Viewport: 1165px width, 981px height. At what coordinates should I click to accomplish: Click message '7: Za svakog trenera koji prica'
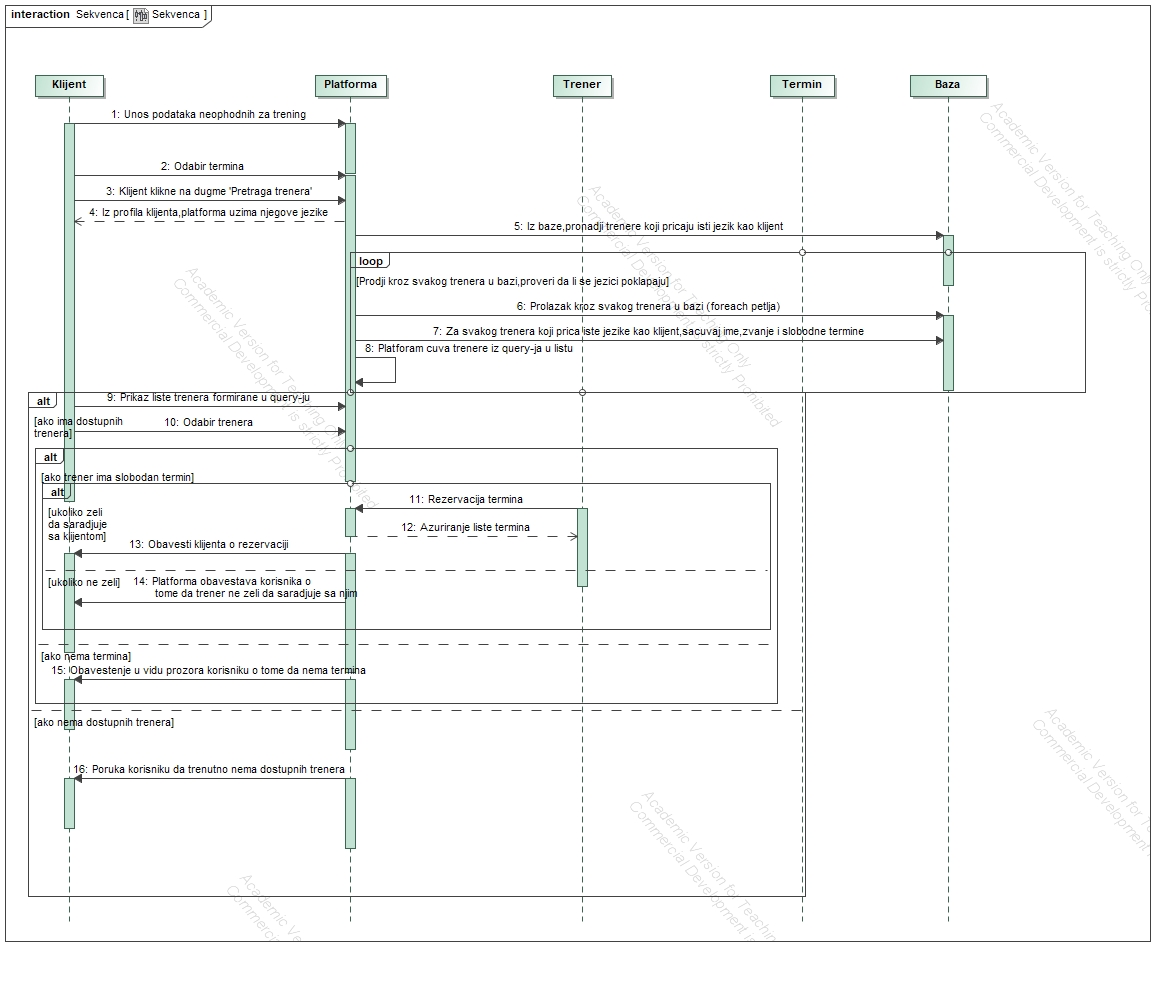coord(648,331)
